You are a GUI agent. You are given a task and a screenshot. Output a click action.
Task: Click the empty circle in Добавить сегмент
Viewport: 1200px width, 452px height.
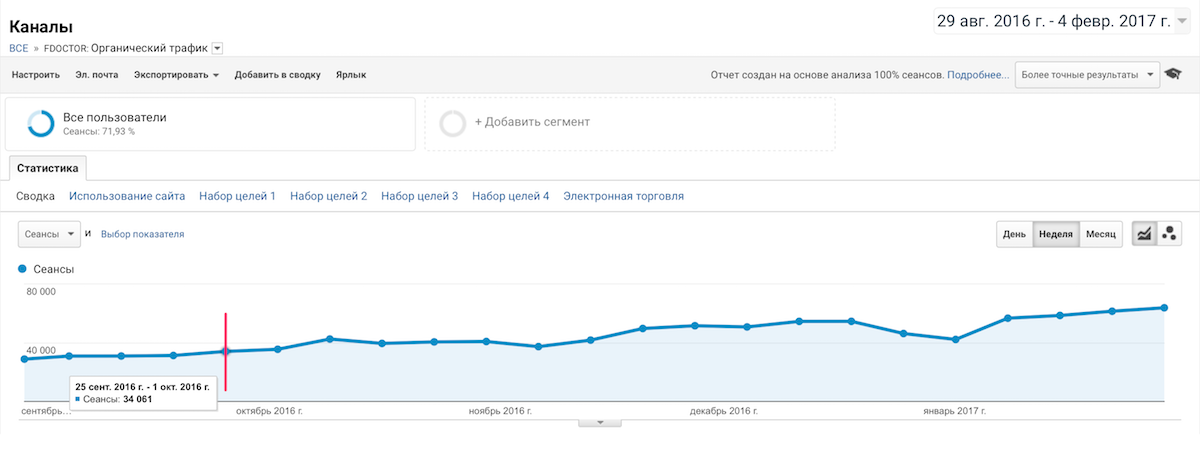[453, 123]
